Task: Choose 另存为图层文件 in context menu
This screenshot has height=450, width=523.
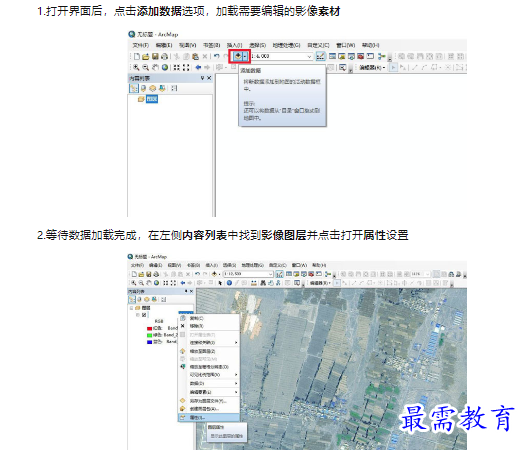Action: click(x=208, y=401)
